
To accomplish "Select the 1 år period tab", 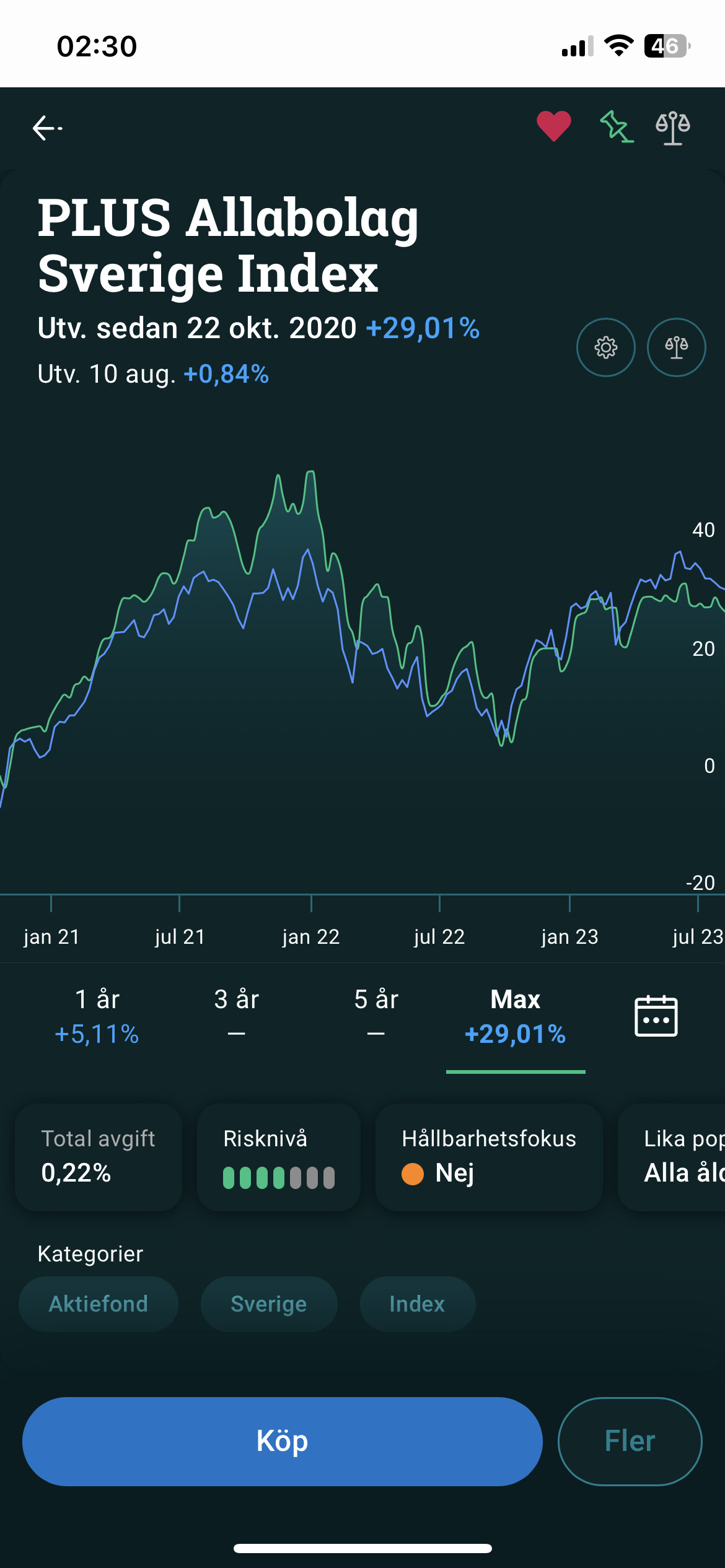I will point(97,1016).
